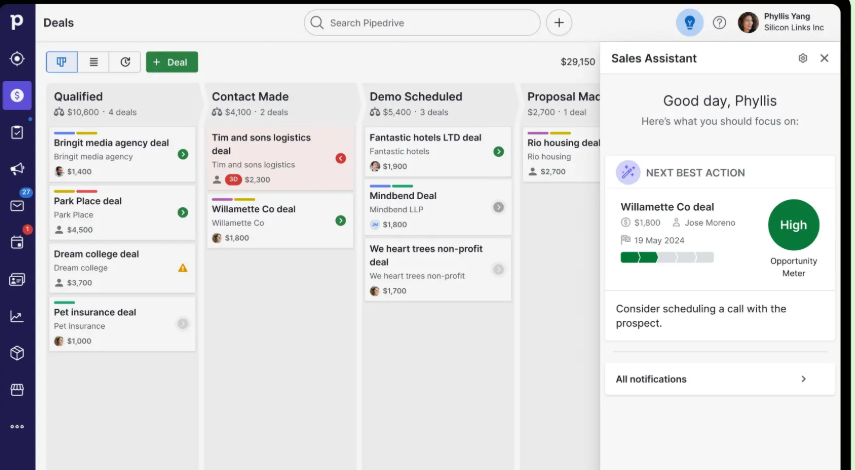Screen dimensions: 855x470
Task: Open the Deals dollar icon in sidebar
Action: pyautogui.click(x=17, y=95)
